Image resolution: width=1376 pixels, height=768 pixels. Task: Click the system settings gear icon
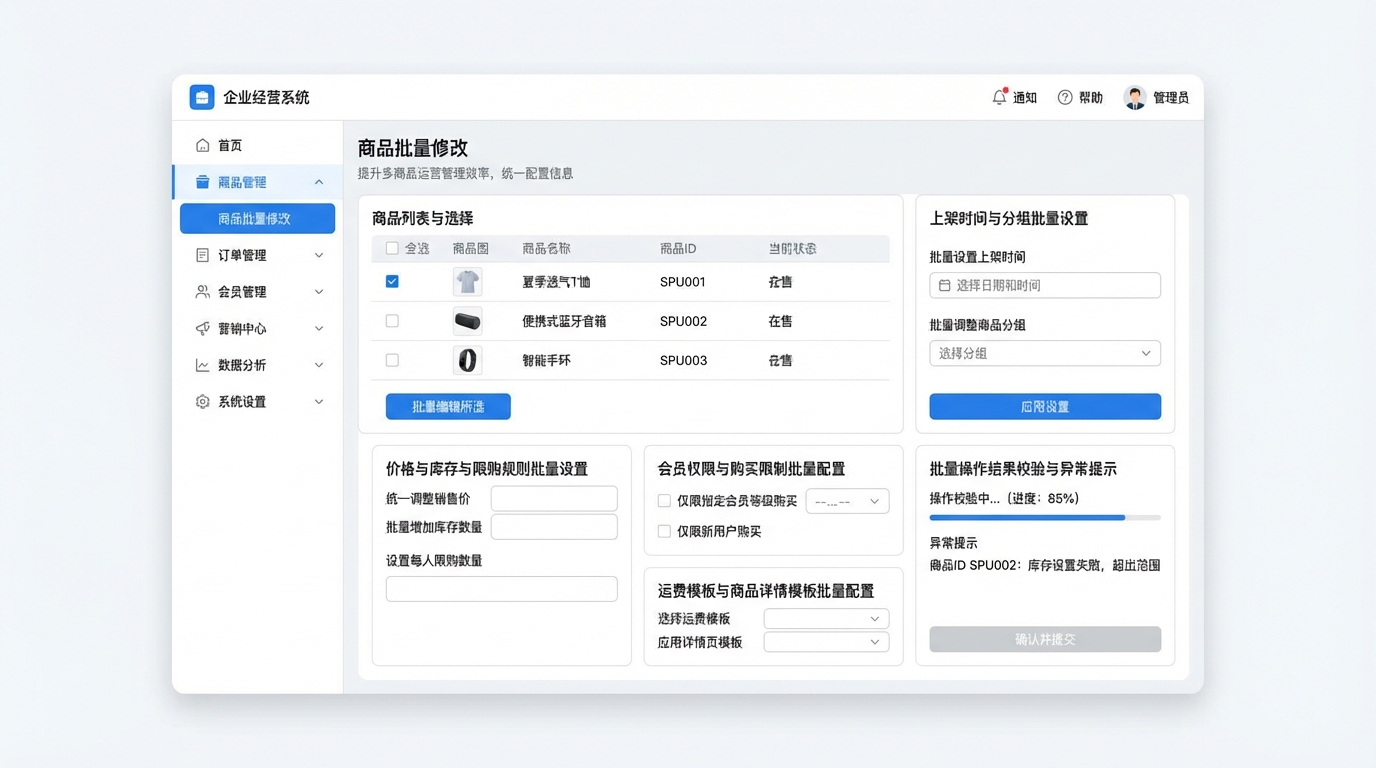(203, 402)
